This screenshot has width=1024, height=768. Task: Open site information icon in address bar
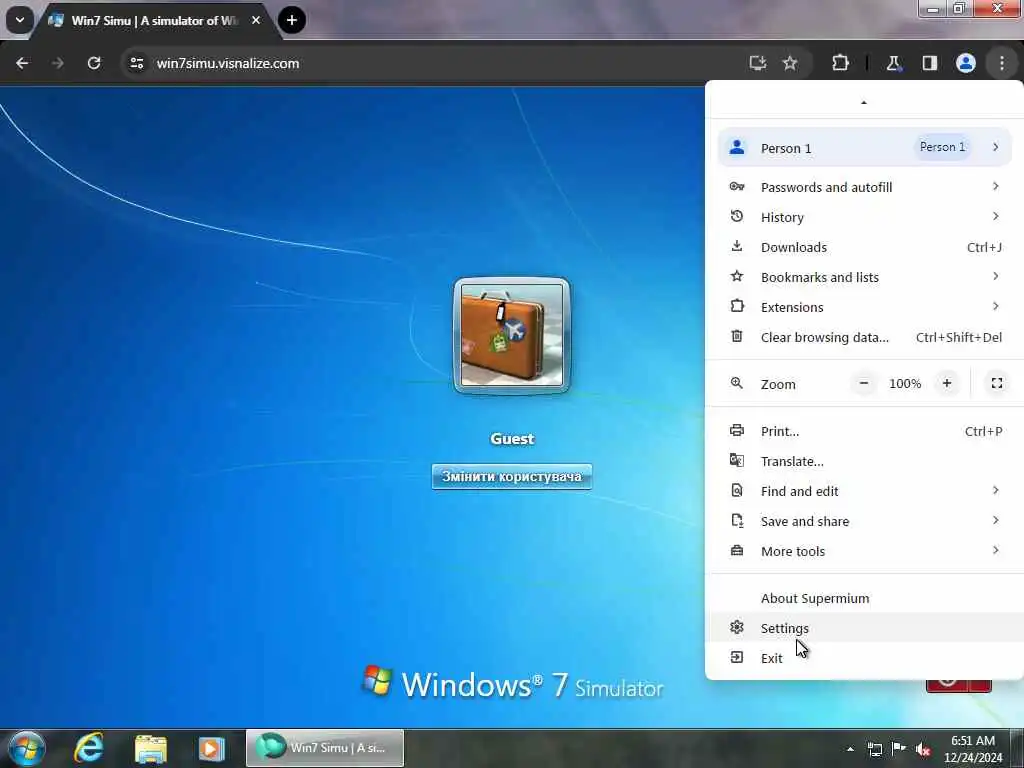[136, 63]
